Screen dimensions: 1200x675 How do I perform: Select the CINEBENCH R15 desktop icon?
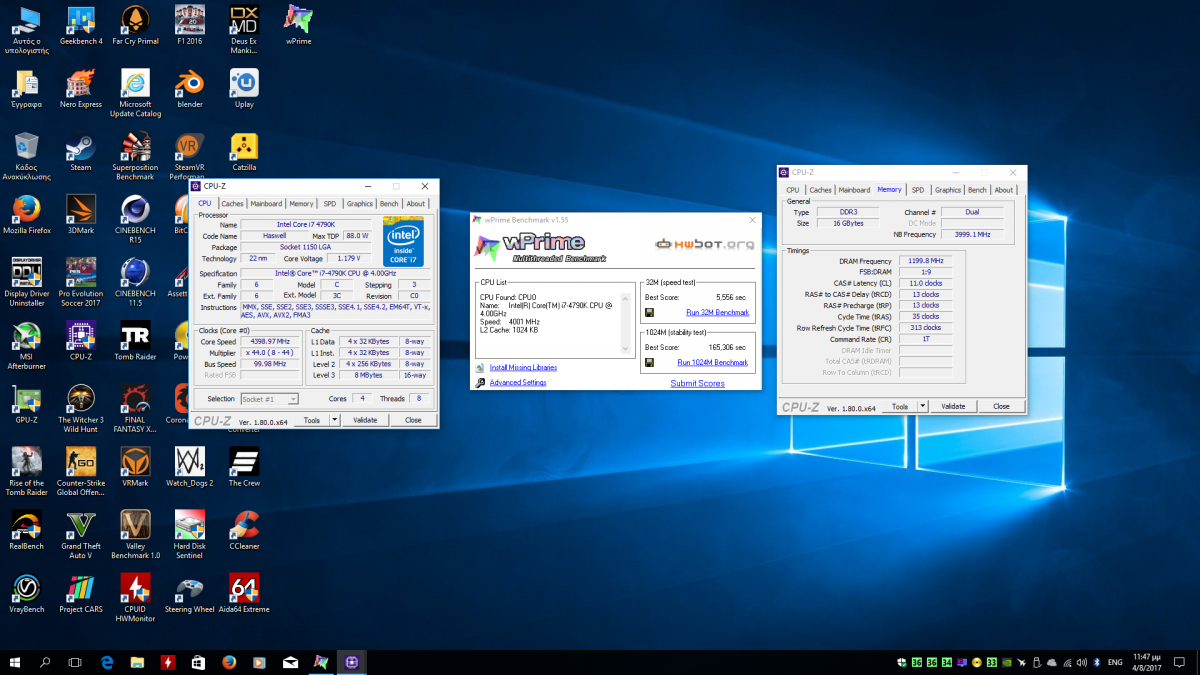[x=135, y=219]
